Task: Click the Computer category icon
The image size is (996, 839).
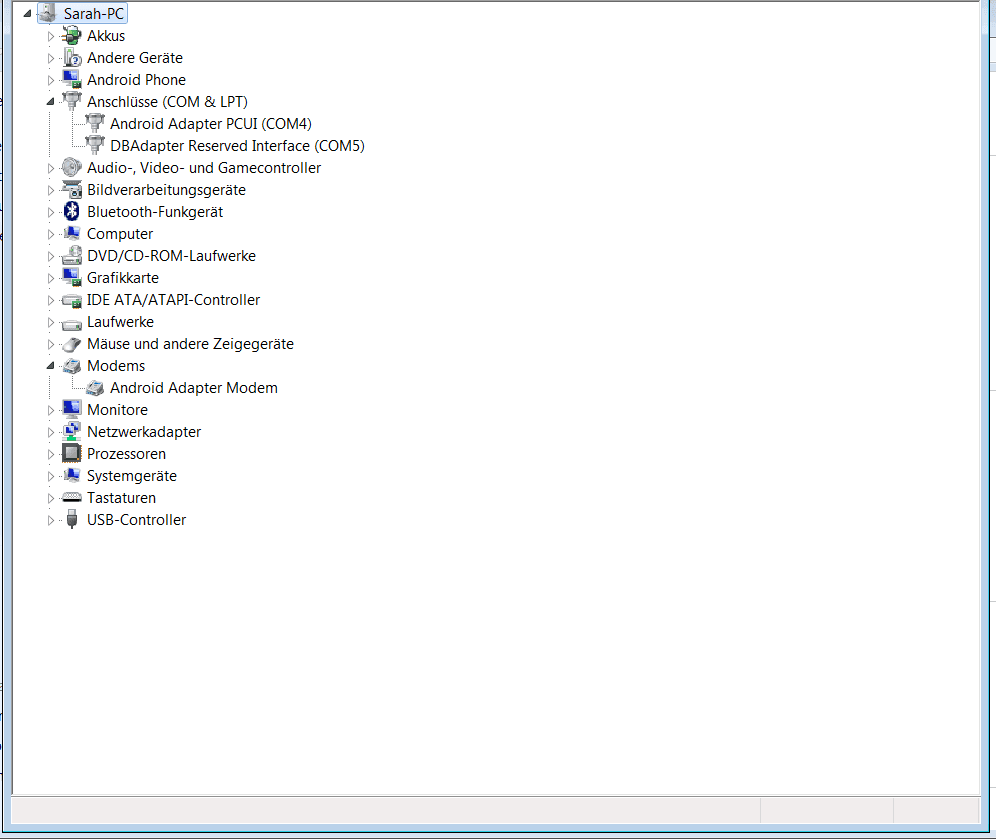Action: (x=72, y=234)
